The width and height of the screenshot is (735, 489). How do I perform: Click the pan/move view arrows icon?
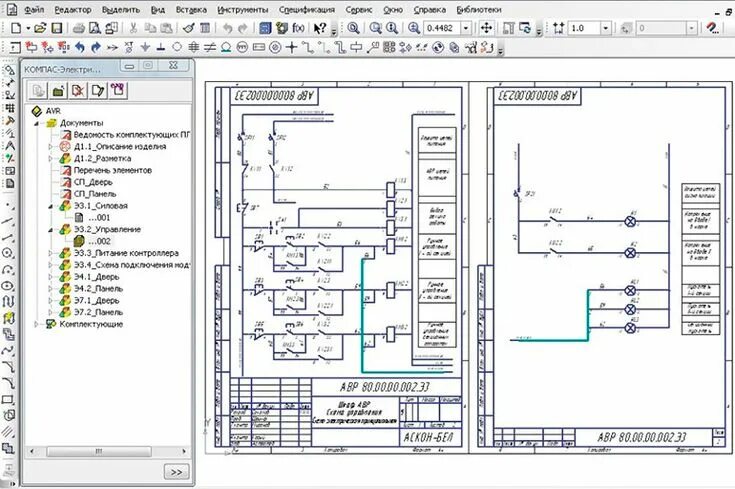click(x=486, y=28)
